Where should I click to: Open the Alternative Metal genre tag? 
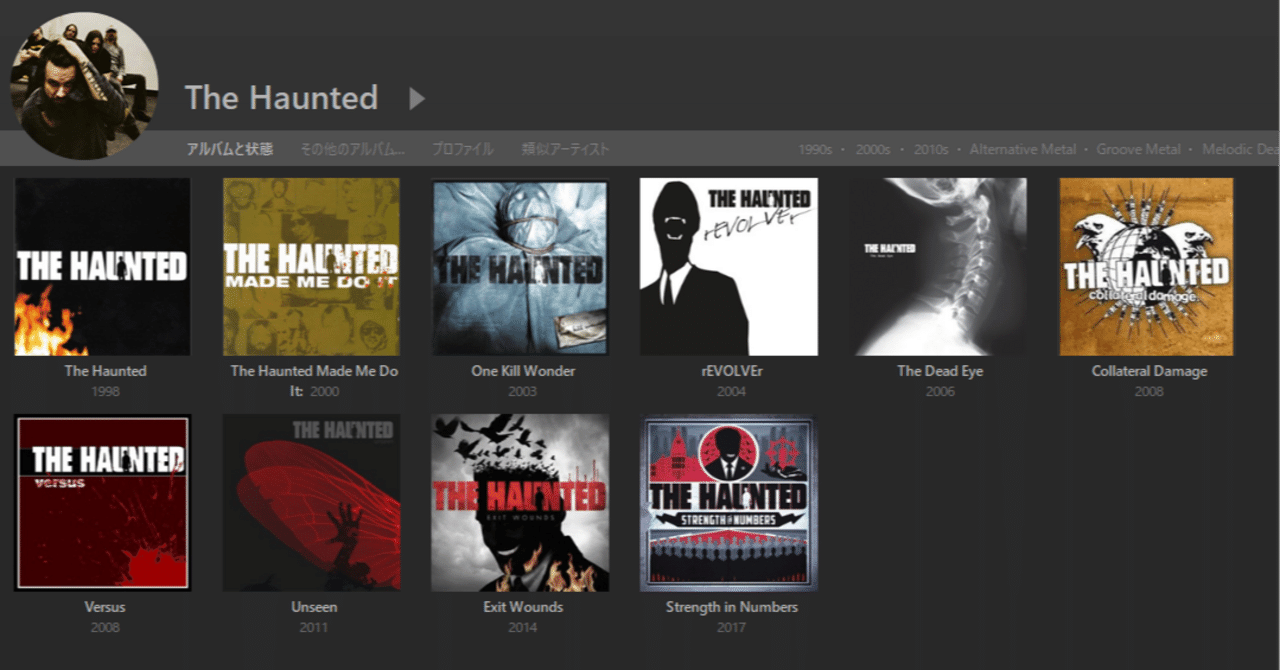pos(1023,149)
